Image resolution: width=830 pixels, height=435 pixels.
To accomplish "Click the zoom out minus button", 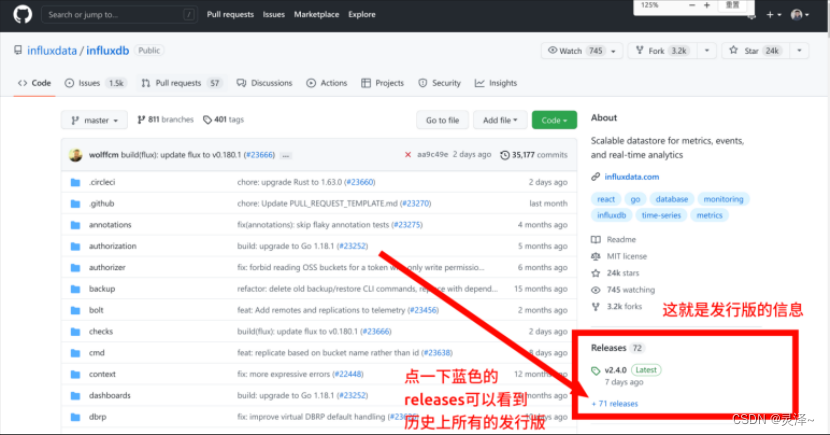I will (x=692, y=5).
